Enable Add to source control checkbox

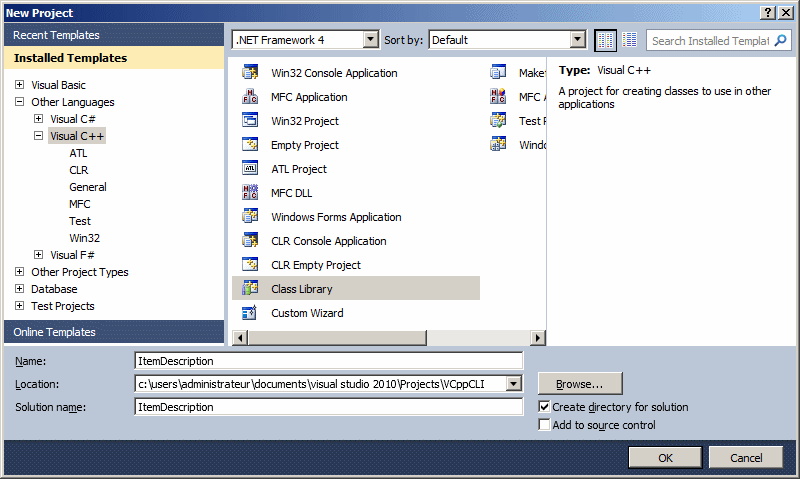pos(544,424)
